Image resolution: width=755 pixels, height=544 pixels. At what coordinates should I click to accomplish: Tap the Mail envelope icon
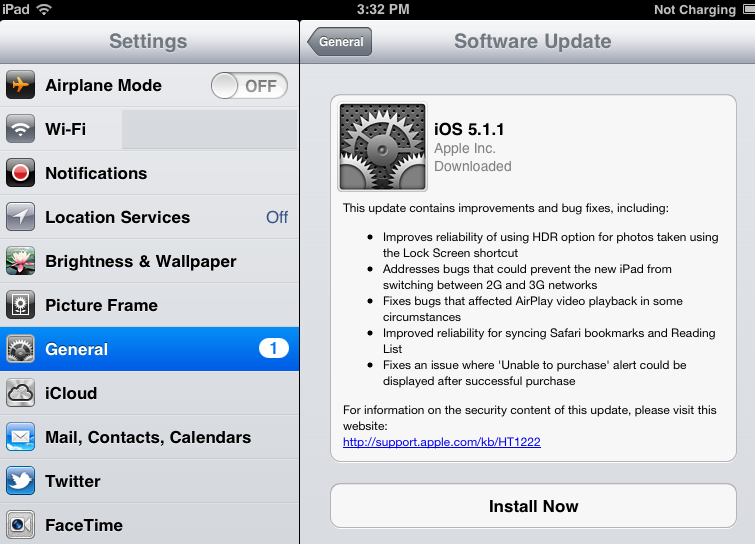pos(20,437)
